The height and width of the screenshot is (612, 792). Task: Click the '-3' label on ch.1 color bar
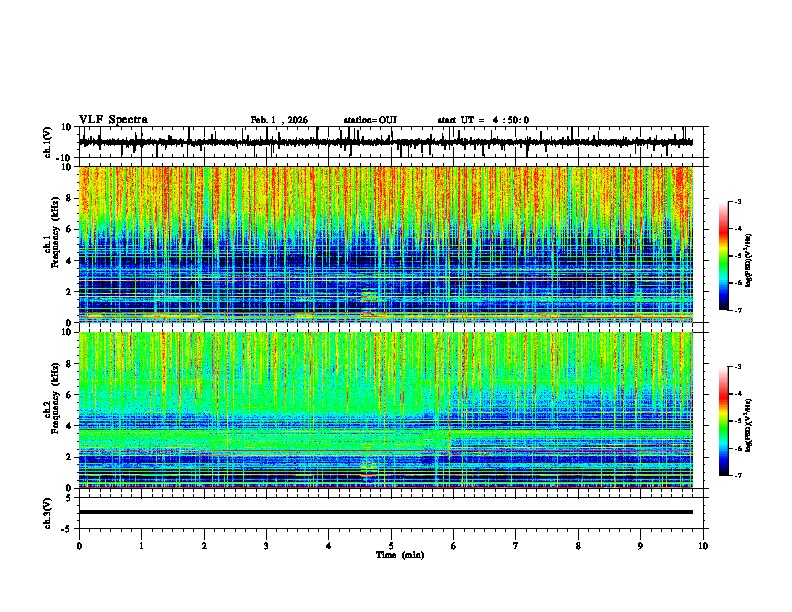click(x=737, y=201)
